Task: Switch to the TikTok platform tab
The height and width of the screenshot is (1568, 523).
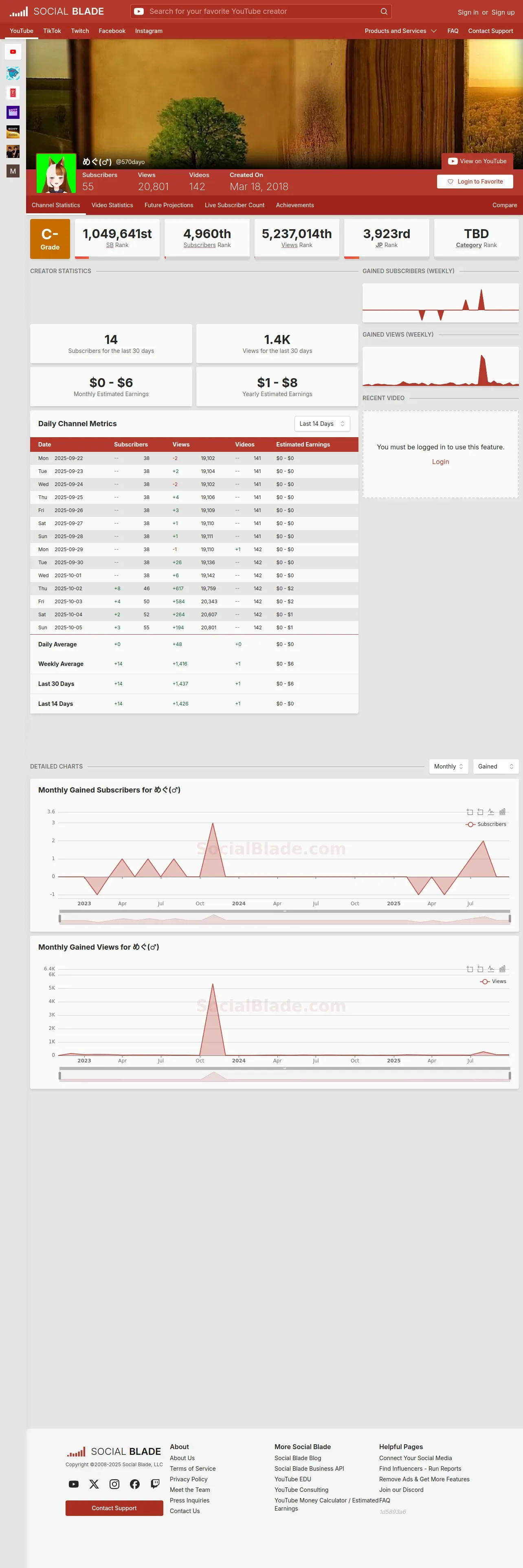Action: tap(52, 31)
